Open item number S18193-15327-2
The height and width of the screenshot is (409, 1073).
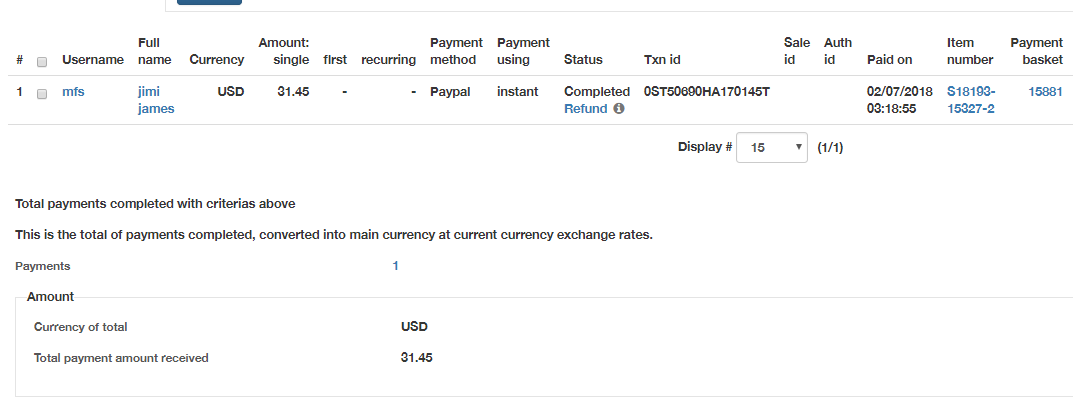[x=970, y=100]
